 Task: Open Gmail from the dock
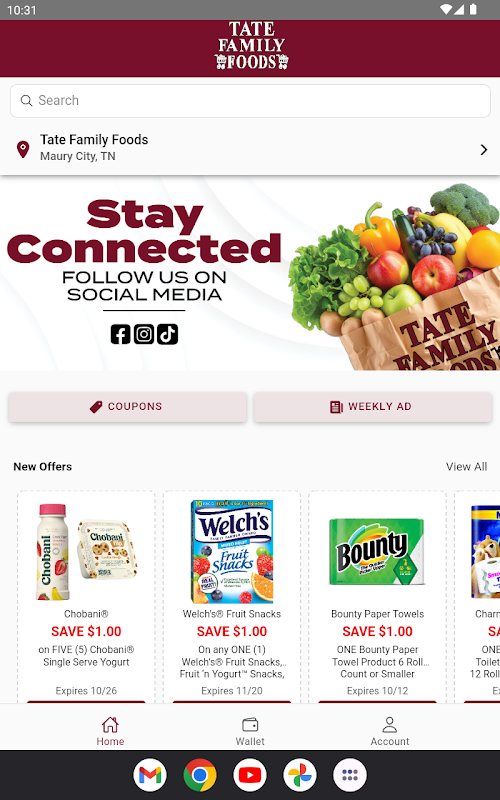(x=150, y=775)
